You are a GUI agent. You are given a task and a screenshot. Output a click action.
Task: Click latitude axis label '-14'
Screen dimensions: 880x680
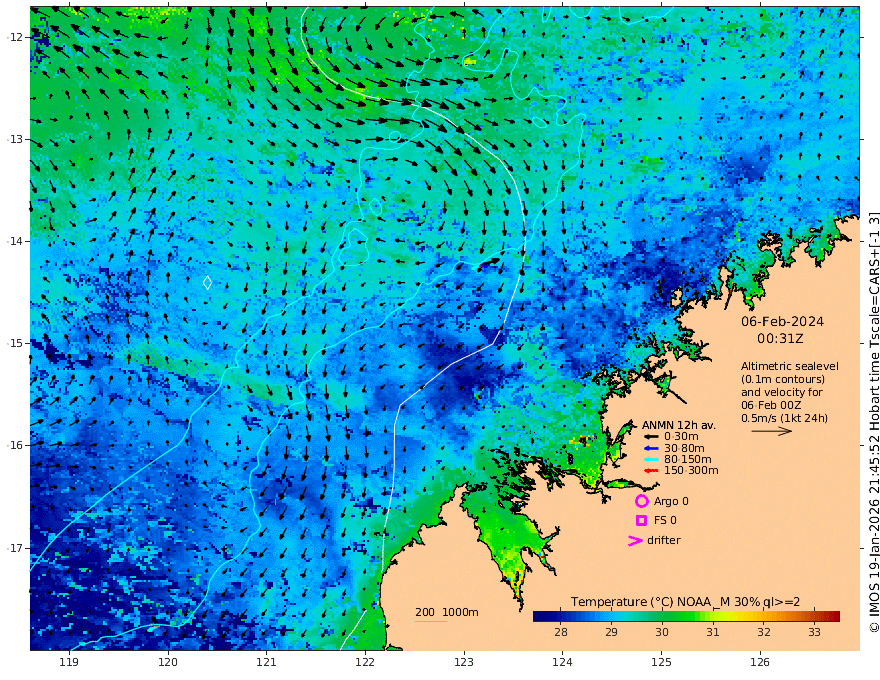coord(15,241)
